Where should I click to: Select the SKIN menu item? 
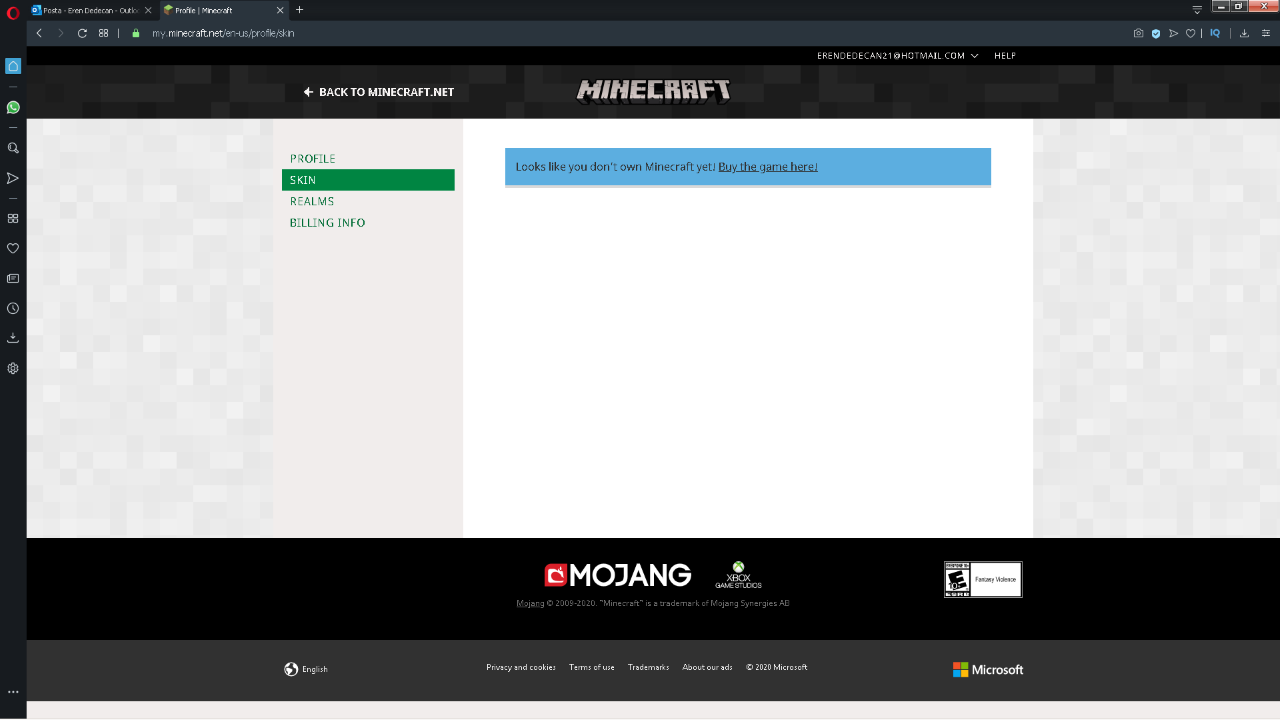point(368,180)
